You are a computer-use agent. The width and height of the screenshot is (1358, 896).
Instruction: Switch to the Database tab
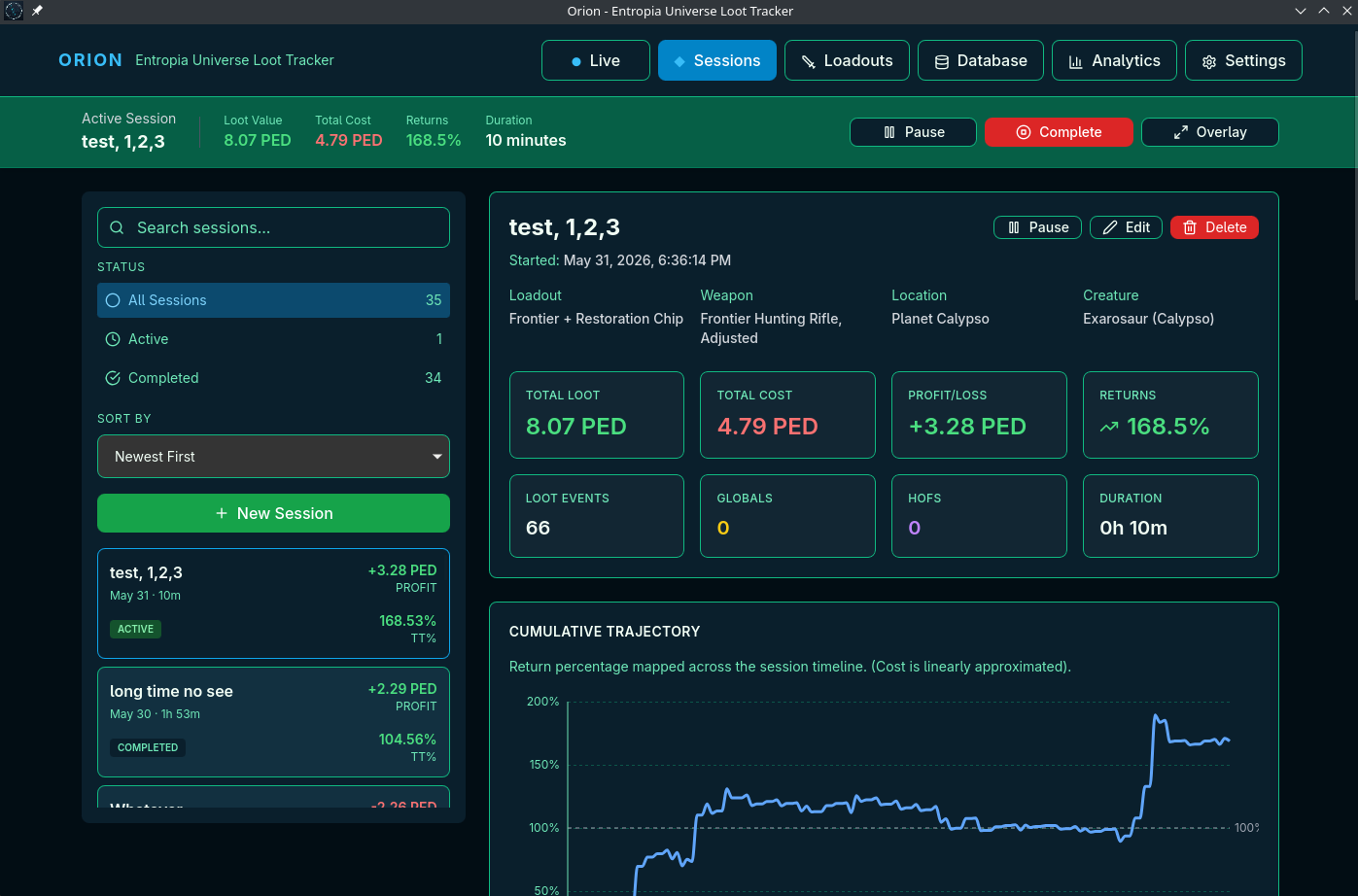(x=981, y=60)
